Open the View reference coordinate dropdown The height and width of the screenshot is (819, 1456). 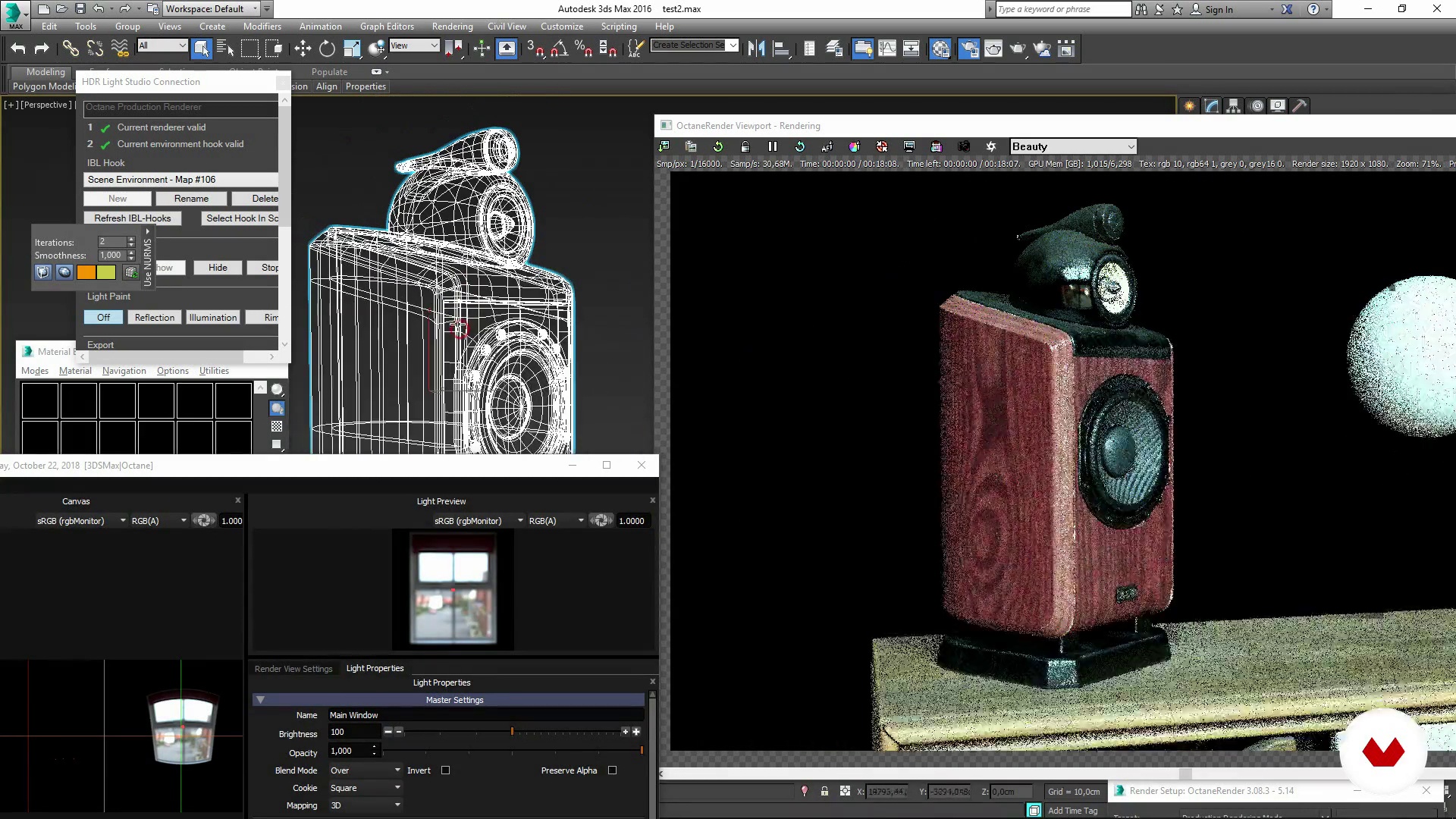pyautogui.click(x=414, y=45)
